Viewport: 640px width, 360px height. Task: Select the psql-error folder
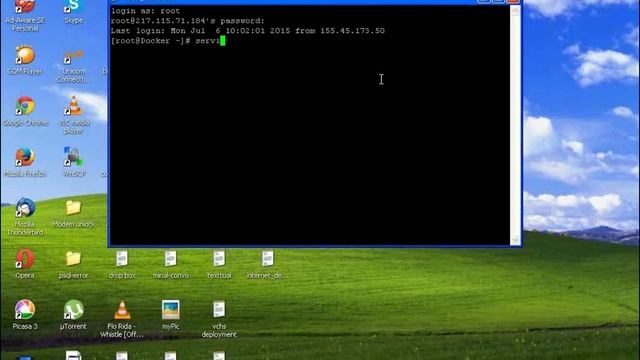(x=73, y=264)
